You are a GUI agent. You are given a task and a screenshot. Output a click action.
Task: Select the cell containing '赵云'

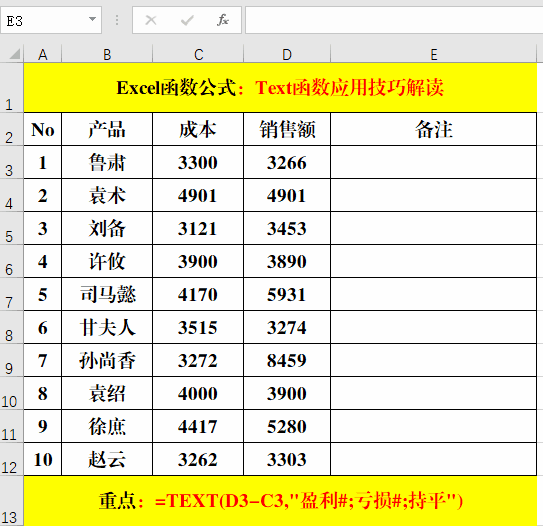[x=107, y=459]
